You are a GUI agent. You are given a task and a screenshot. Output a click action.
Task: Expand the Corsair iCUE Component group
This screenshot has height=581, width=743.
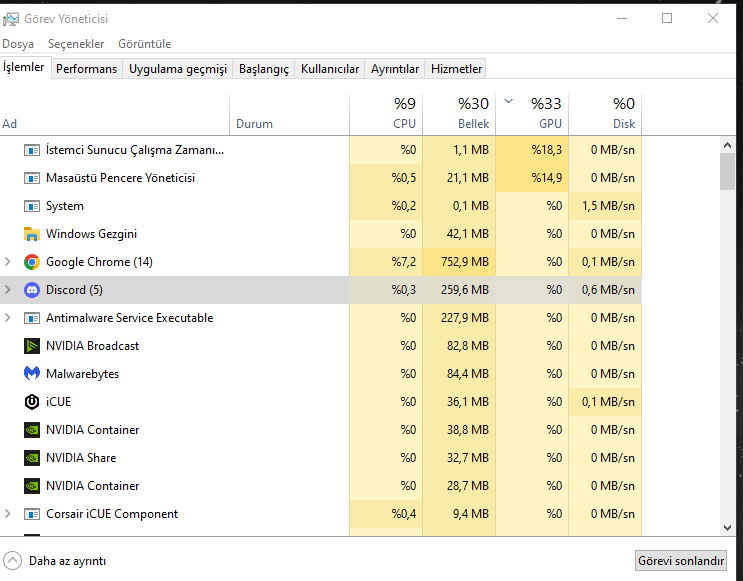click(8, 514)
